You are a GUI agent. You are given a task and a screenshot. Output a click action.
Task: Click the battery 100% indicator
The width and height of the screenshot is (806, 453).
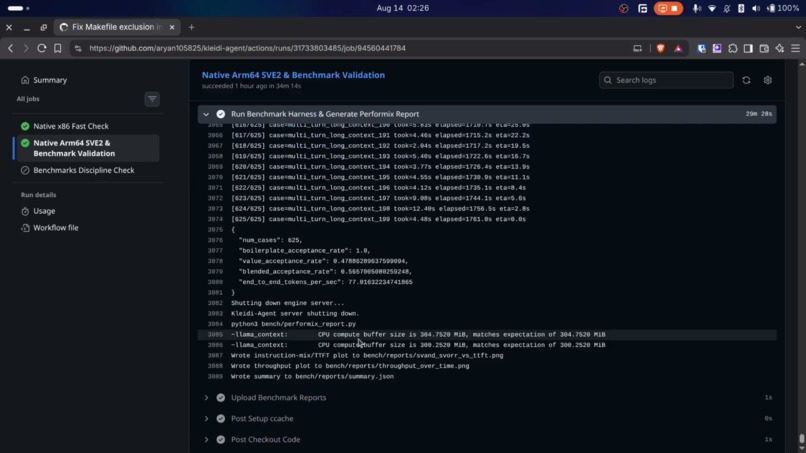(x=783, y=8)
